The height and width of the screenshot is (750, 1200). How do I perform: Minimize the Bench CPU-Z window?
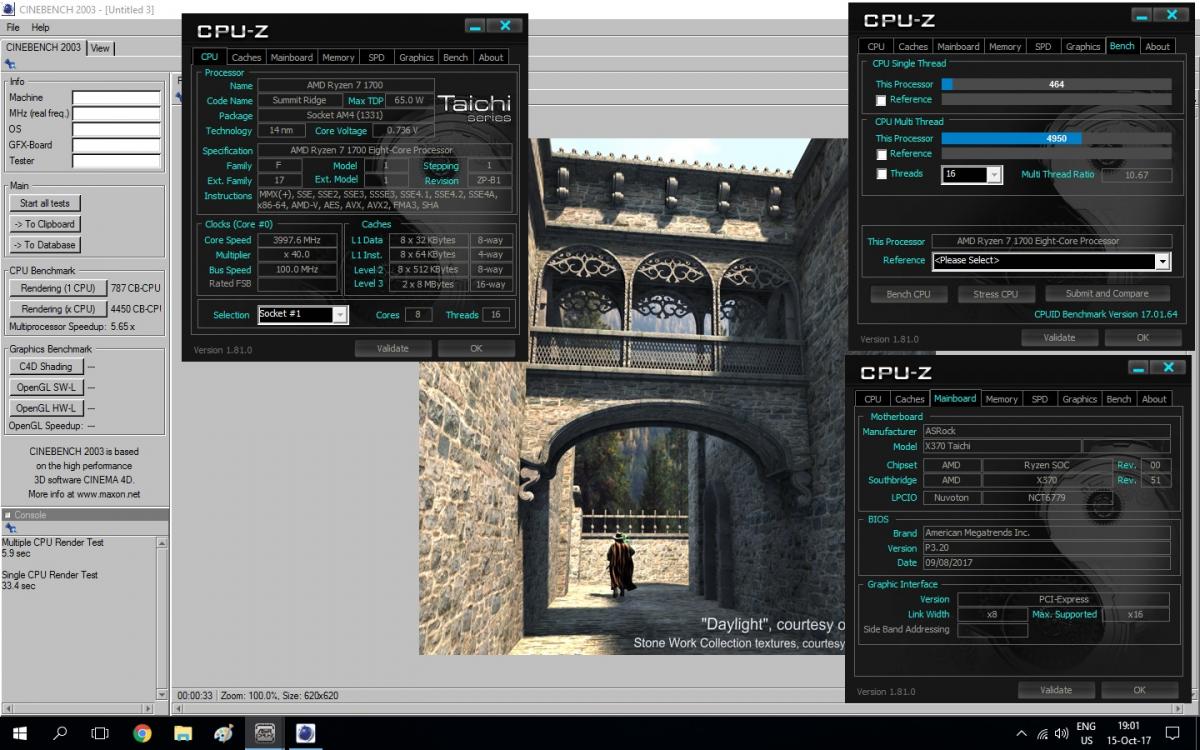click(x=1143, y=16)
